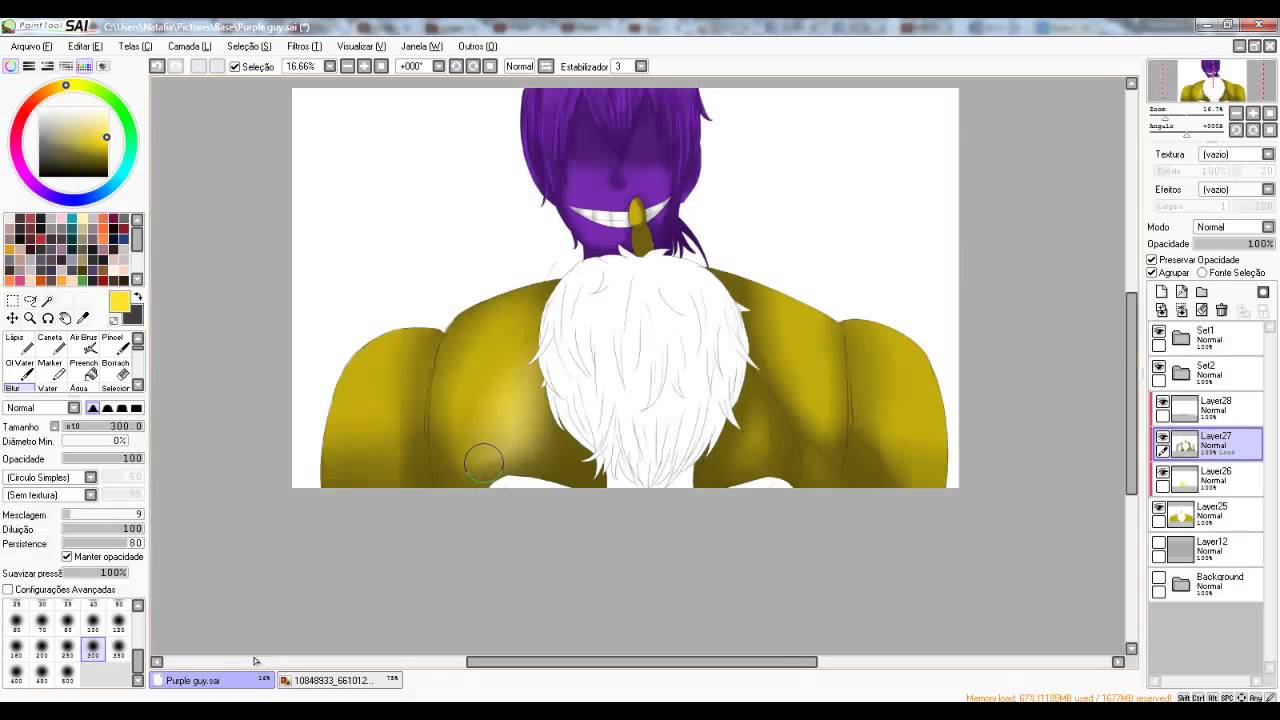Enable Configurações Avançadas checkbox
This screenshot has height=720, width=1280.
tap(8, 590)
